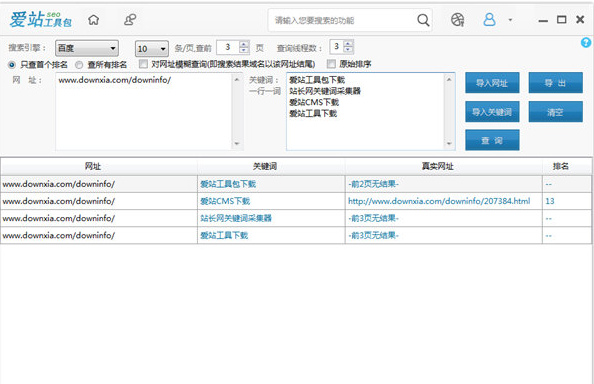594x384 pixels.
Task: Open the user account icon
Action: pyautogui.click(x=489, y=19)
